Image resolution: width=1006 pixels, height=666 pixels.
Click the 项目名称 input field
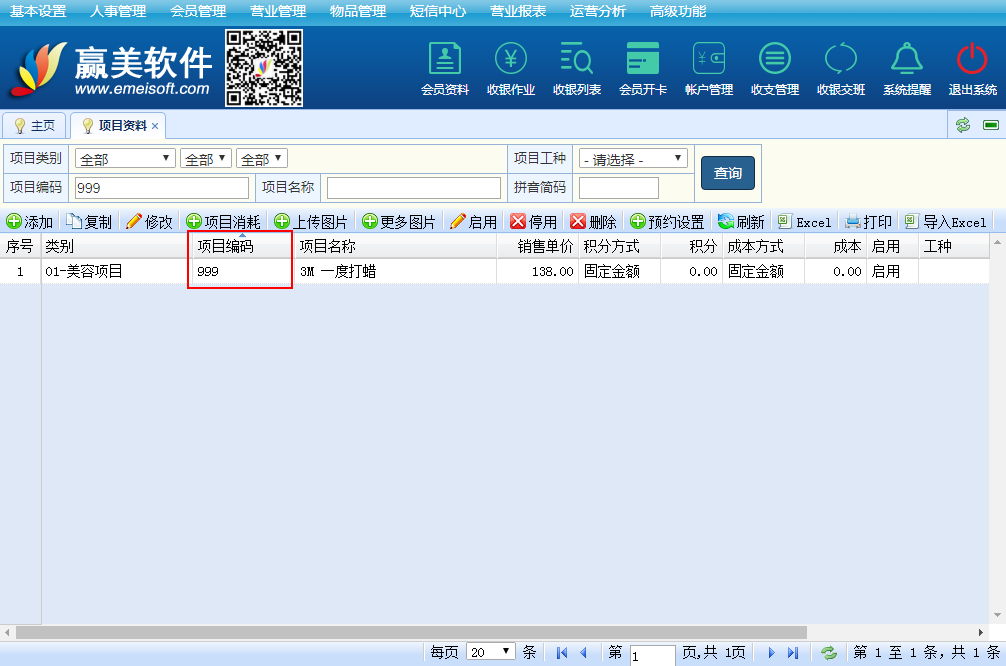pyautogui.click(x=413, y=188)
